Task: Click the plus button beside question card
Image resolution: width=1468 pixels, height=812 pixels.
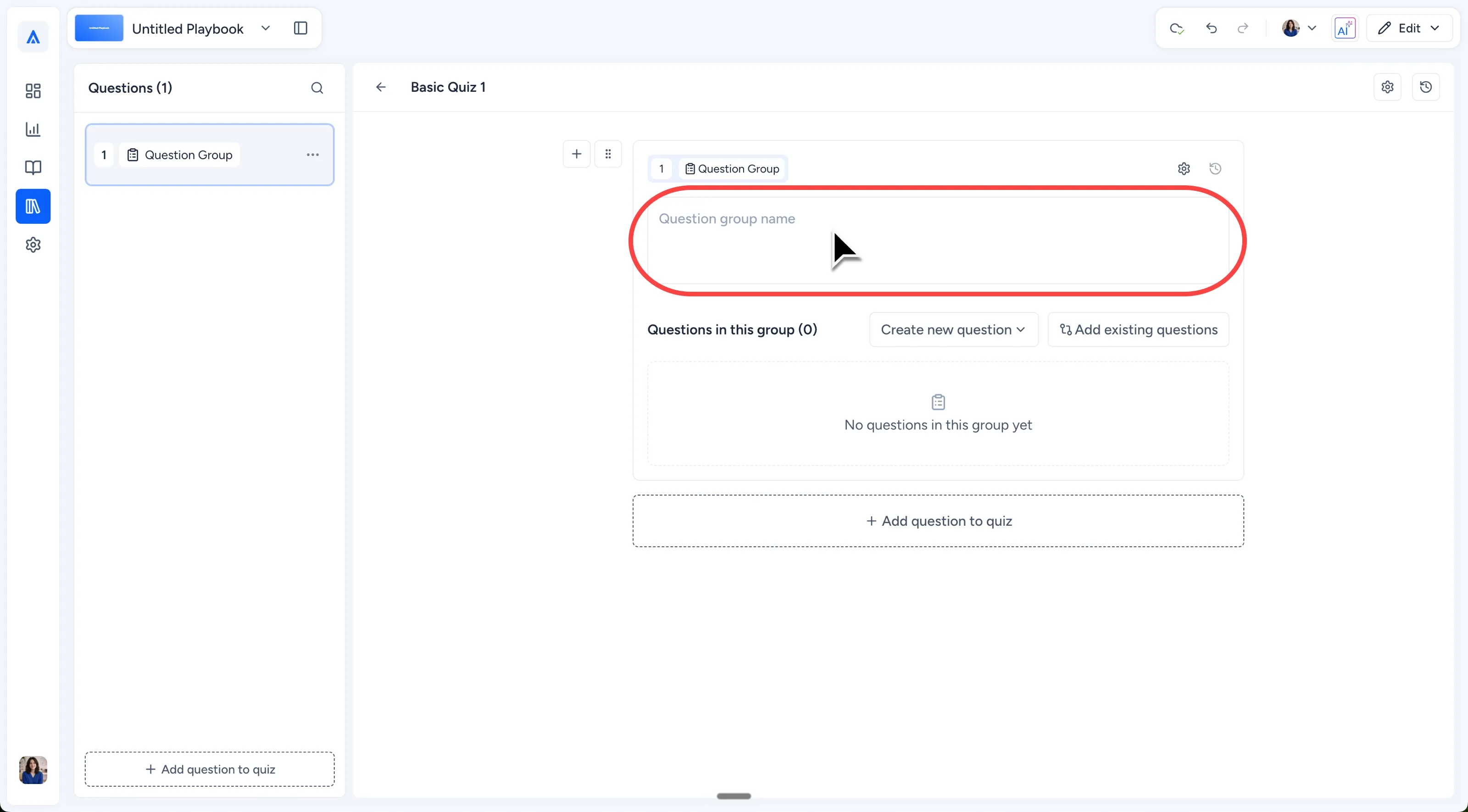Action: click(577, 154)
